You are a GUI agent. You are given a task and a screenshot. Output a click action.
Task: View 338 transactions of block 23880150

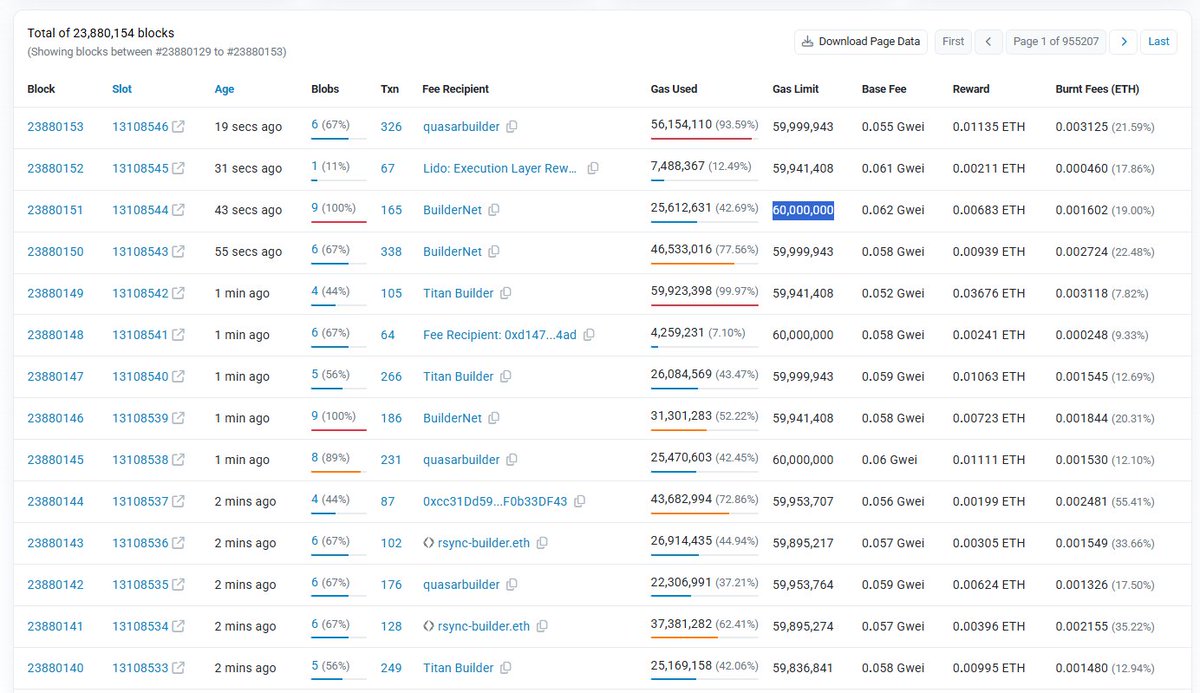click(x=391, y=252)
